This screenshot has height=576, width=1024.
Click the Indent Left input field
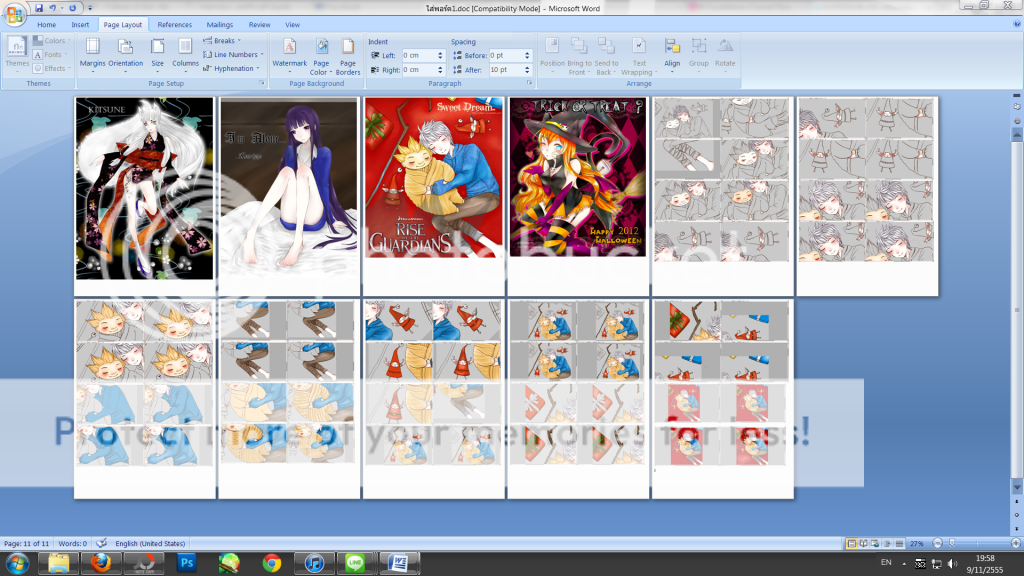tap(419, 56)
